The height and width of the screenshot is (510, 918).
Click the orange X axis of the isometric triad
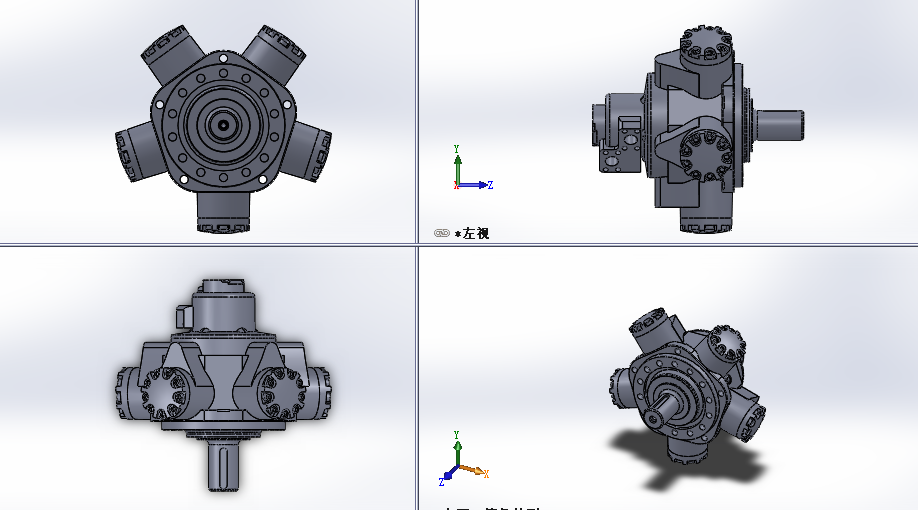[474, 471]
